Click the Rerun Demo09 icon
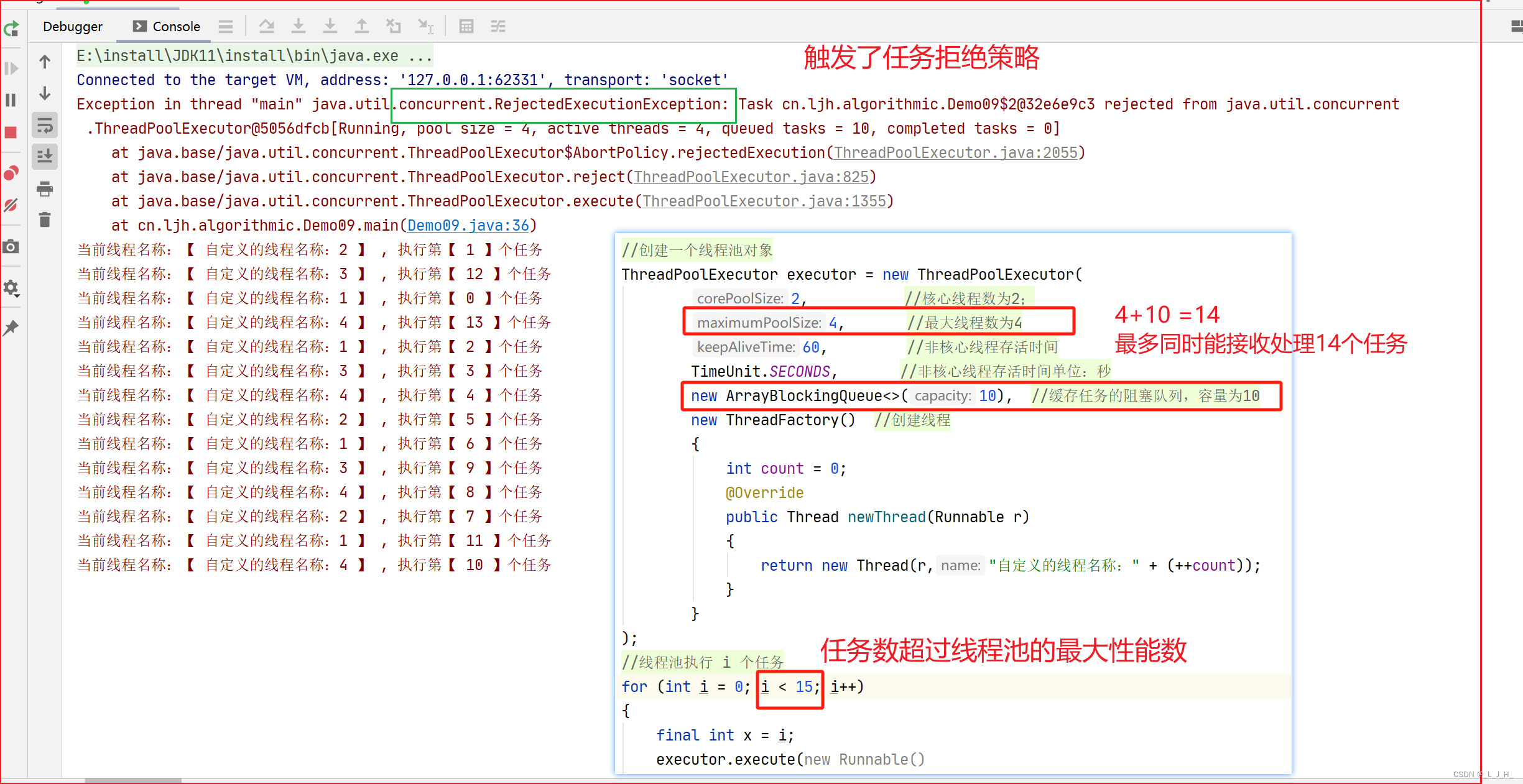Image resolution: width=1523 pixels, height=784 pixels. 11,28
